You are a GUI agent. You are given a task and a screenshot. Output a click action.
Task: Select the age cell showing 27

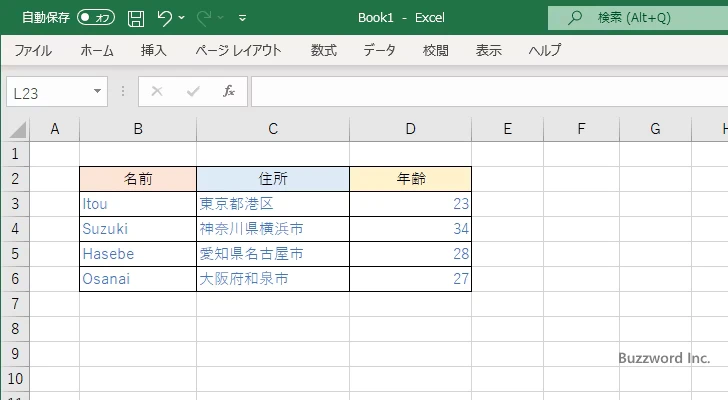coord(410,279)
